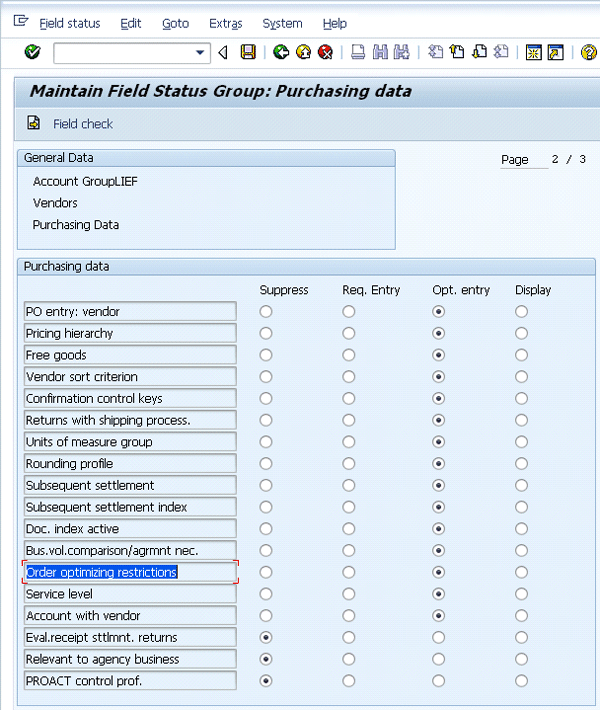Open the command field dropdown arrow

coord(200,53)
